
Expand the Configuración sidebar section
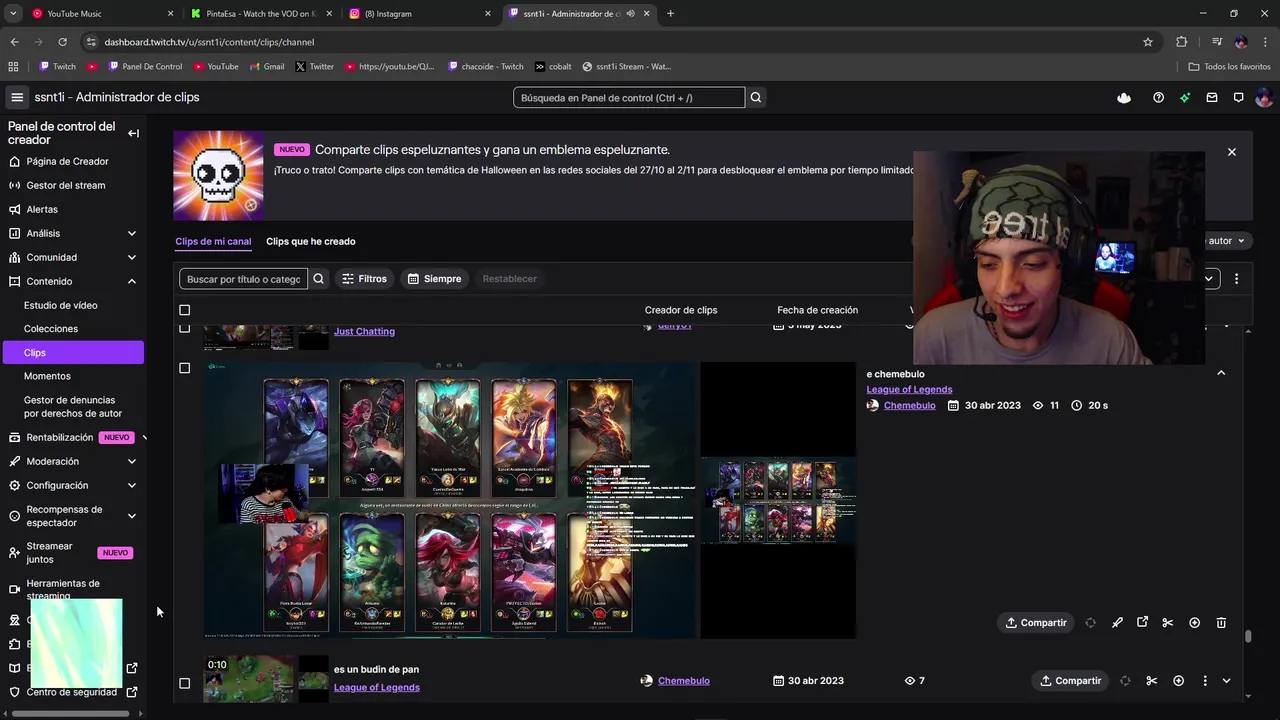coord(132,485)
